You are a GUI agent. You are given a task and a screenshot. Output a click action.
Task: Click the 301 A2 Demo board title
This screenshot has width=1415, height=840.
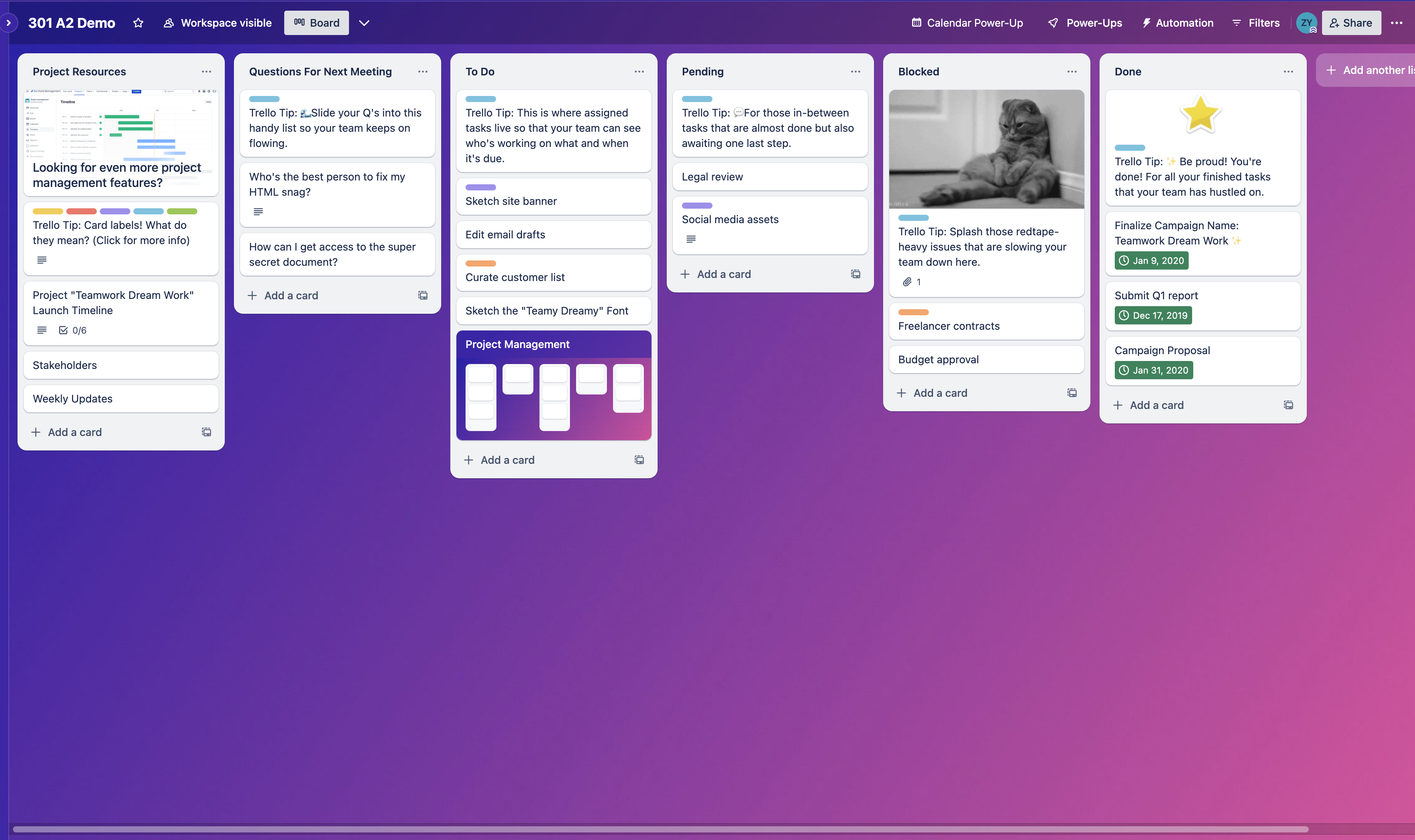[x=71, y=22]
